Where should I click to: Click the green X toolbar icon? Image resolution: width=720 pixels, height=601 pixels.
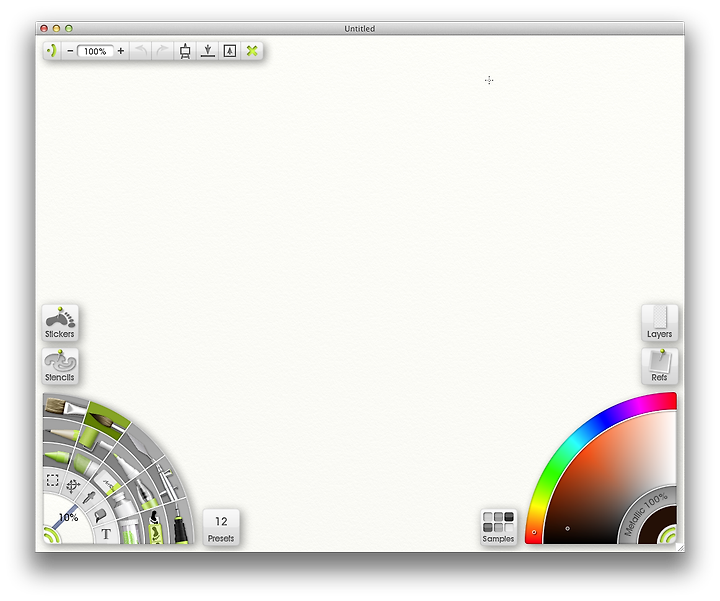[252, 51]
